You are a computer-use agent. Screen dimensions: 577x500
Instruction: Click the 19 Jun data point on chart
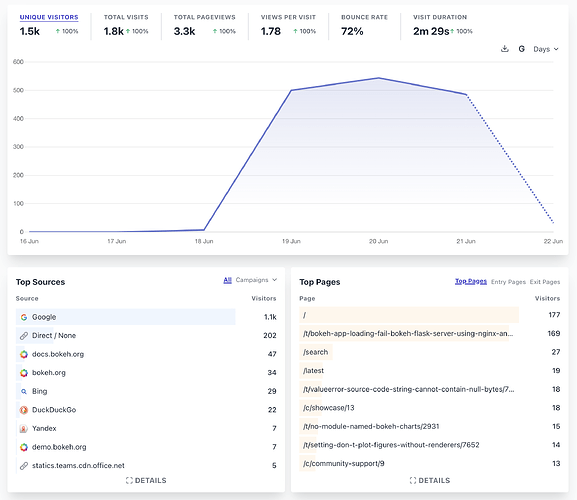click(x=291, y=90)
